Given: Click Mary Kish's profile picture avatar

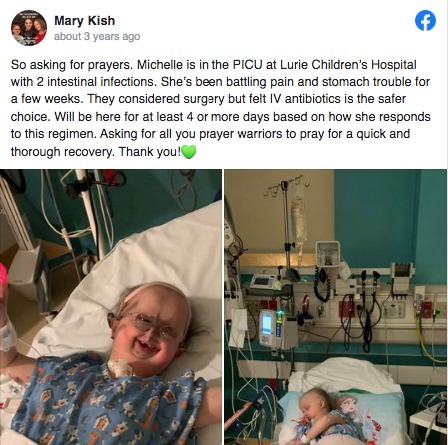Looking at the screenshot, I should tap(29, 28).
